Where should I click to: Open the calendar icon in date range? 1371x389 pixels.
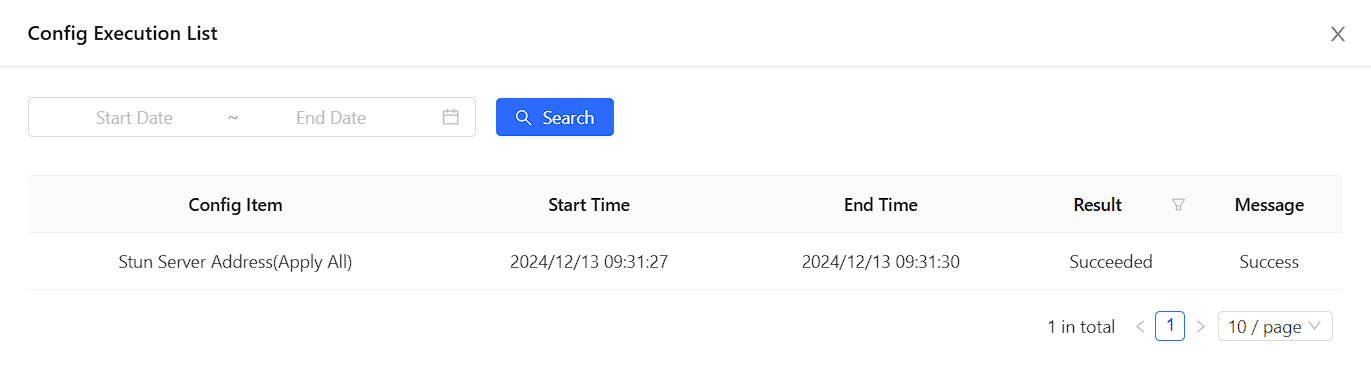coord(451,117)
